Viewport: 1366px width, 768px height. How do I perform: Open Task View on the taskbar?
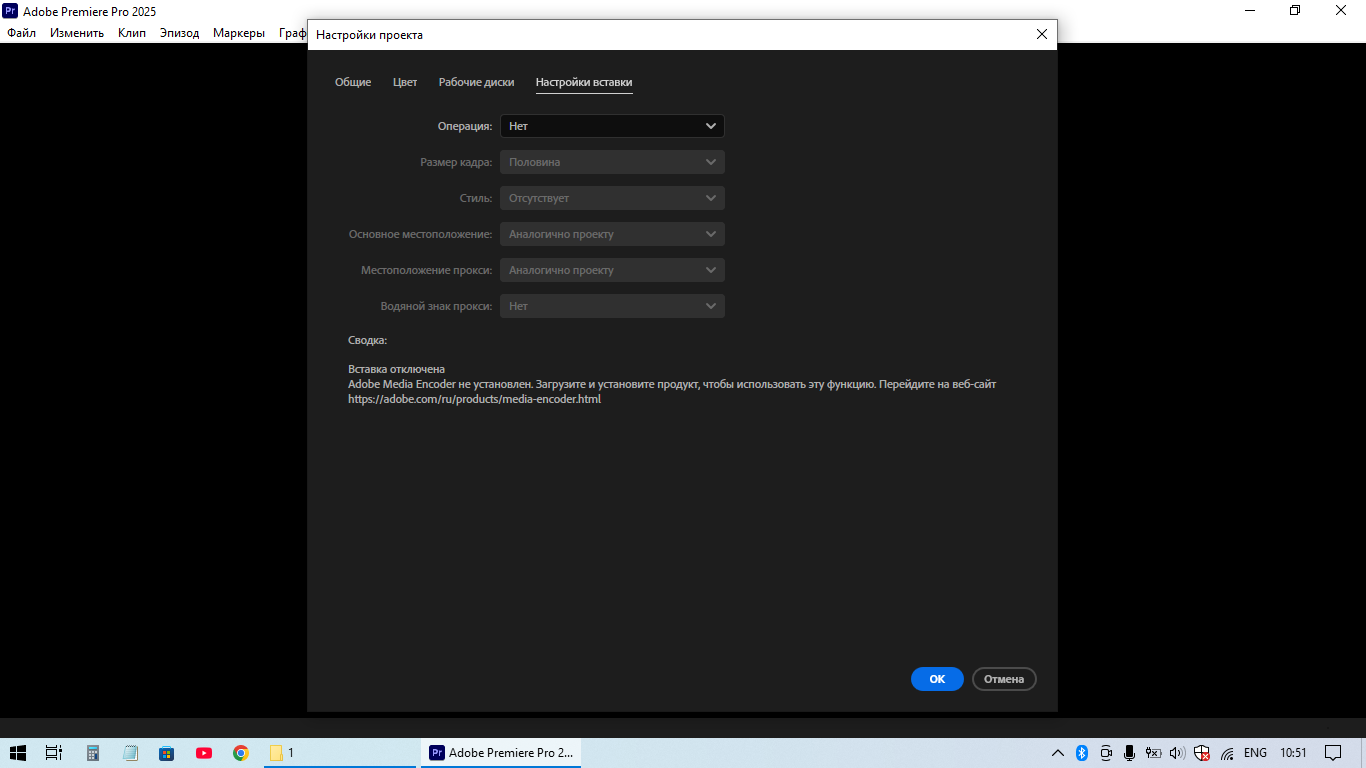tap(54, 753)
